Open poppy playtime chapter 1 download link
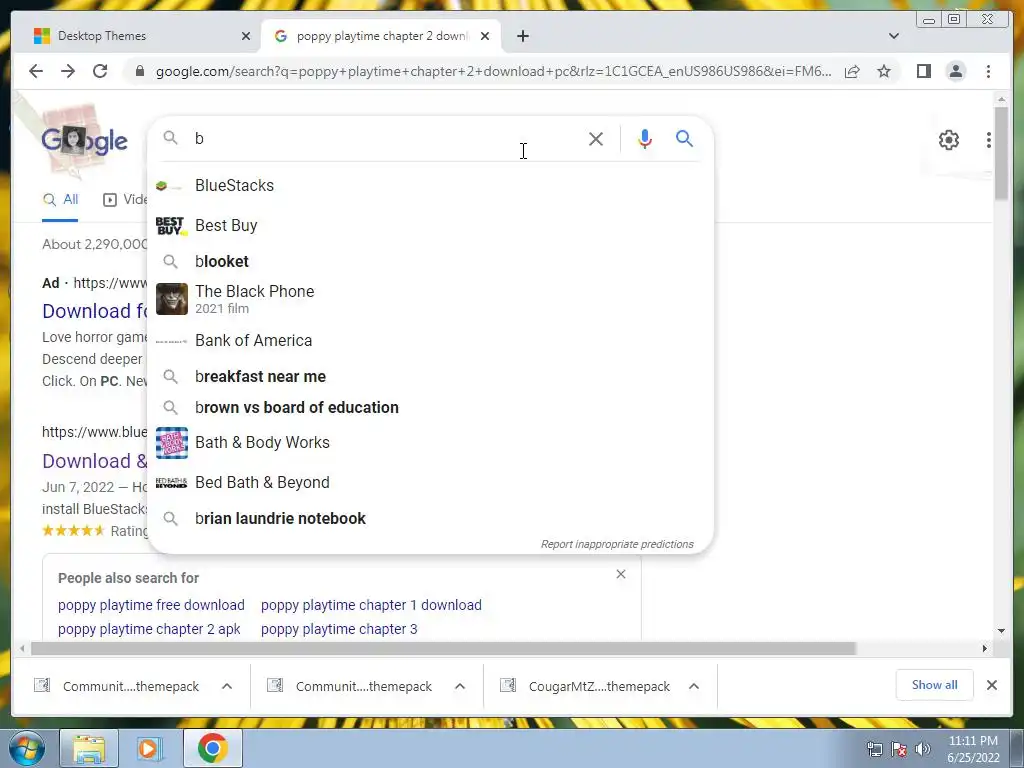This screenshot has width=1024, height=768. coord(371,605)
